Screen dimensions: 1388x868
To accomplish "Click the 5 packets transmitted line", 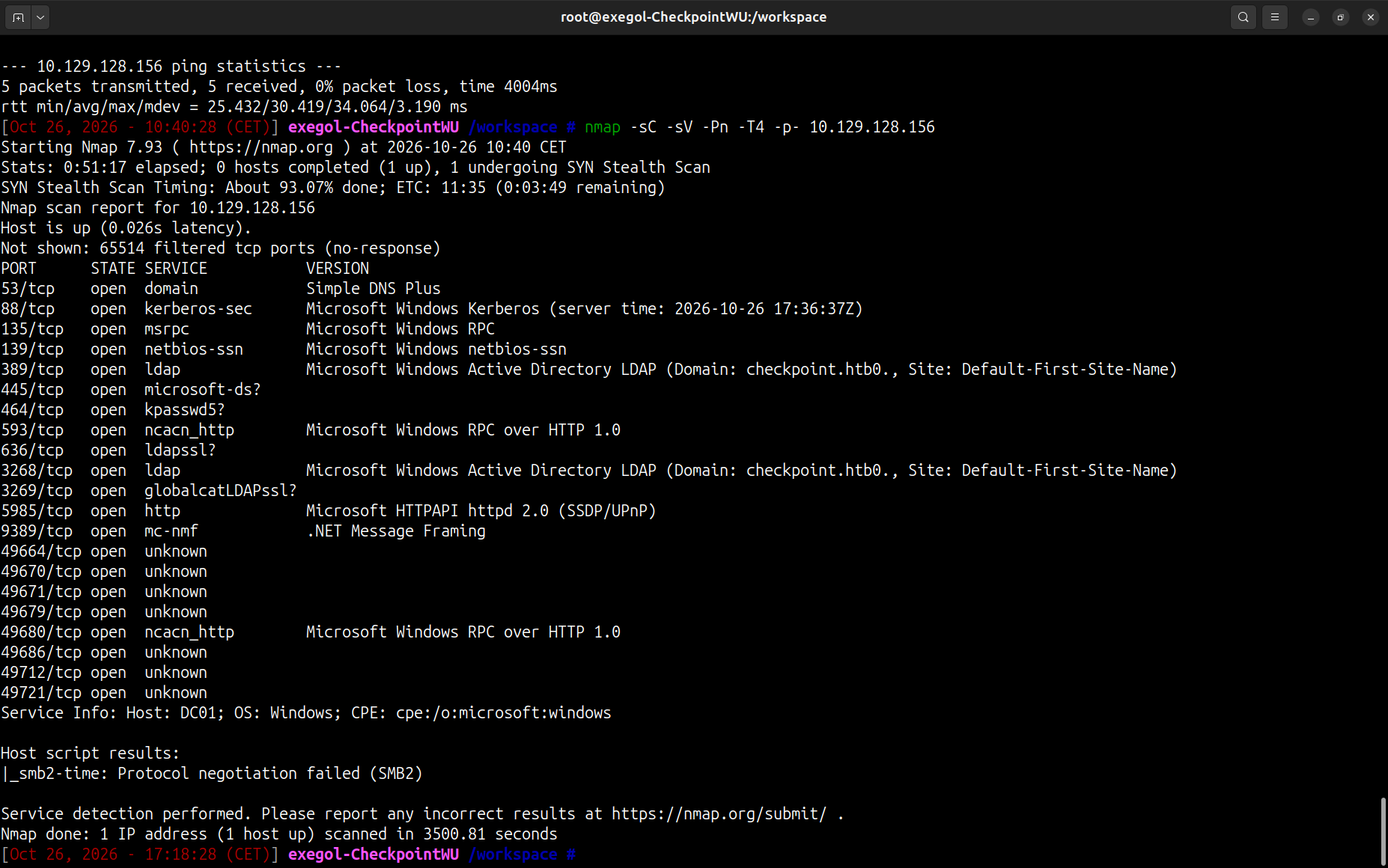I will pos(279,87).
